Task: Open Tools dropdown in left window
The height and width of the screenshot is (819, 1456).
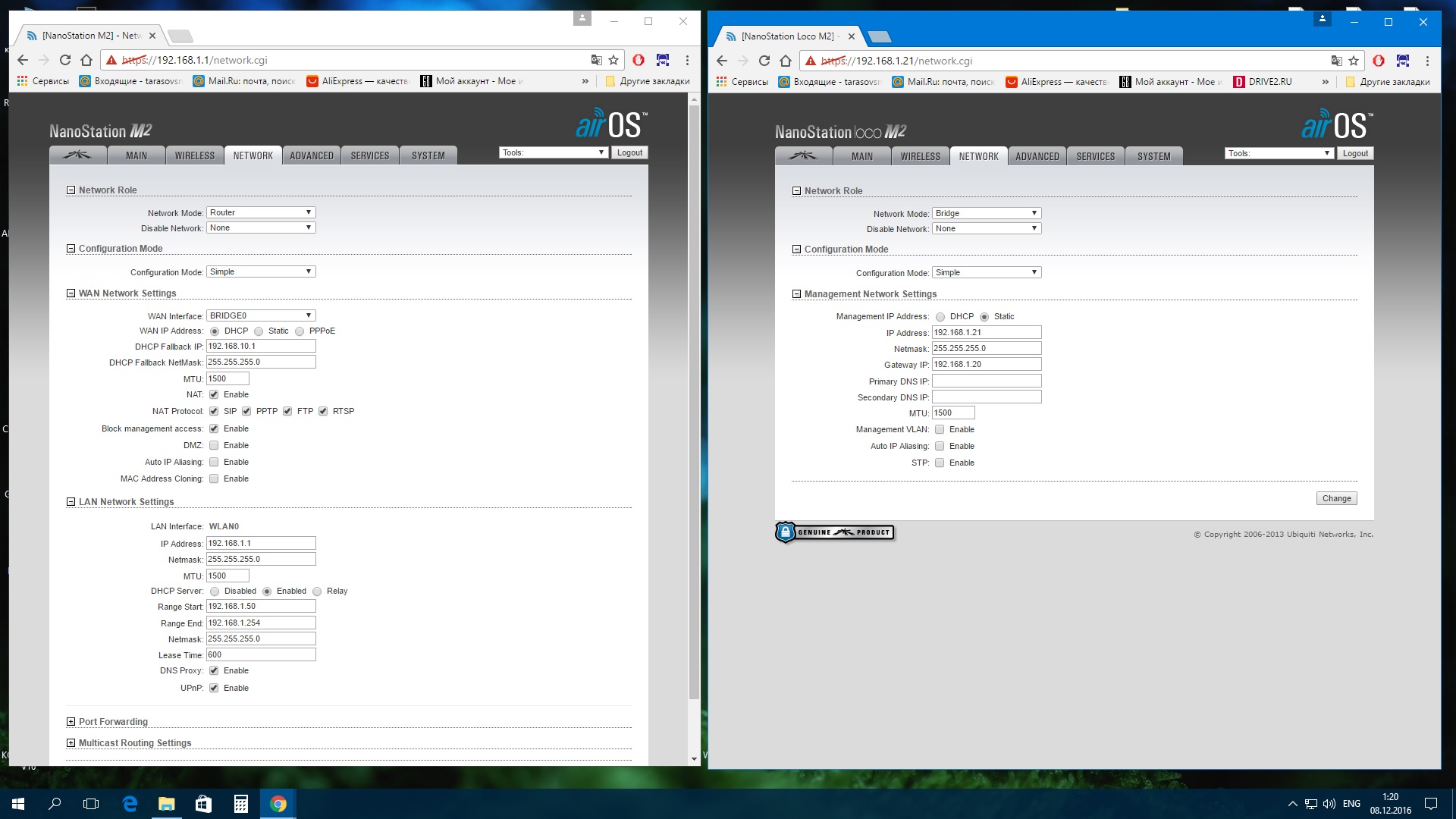Action: 554,152
